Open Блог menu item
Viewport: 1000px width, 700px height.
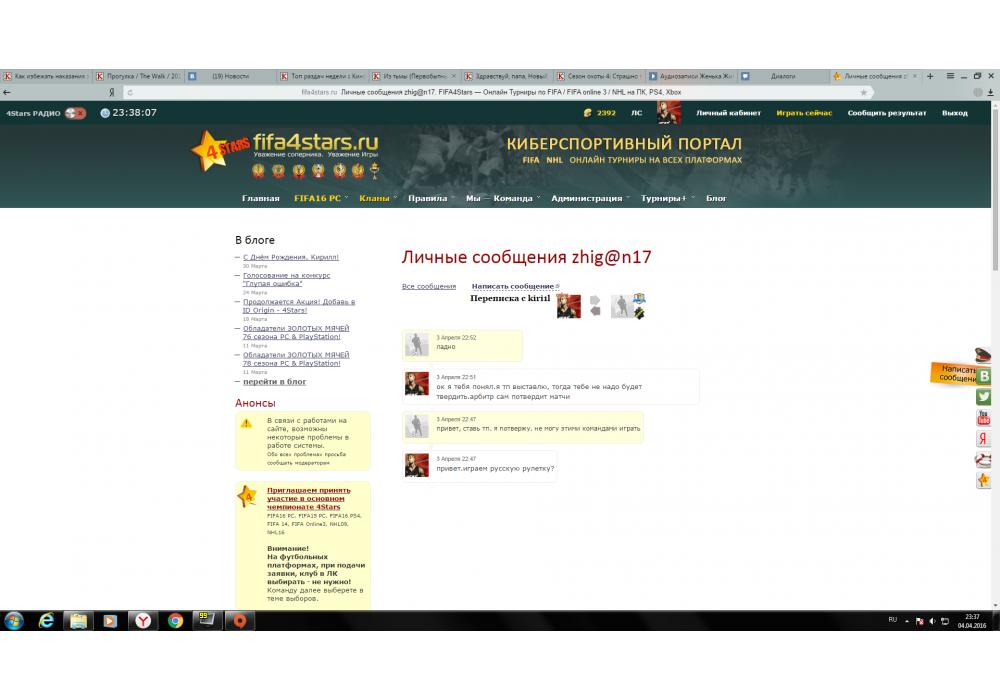coord(716,198)
